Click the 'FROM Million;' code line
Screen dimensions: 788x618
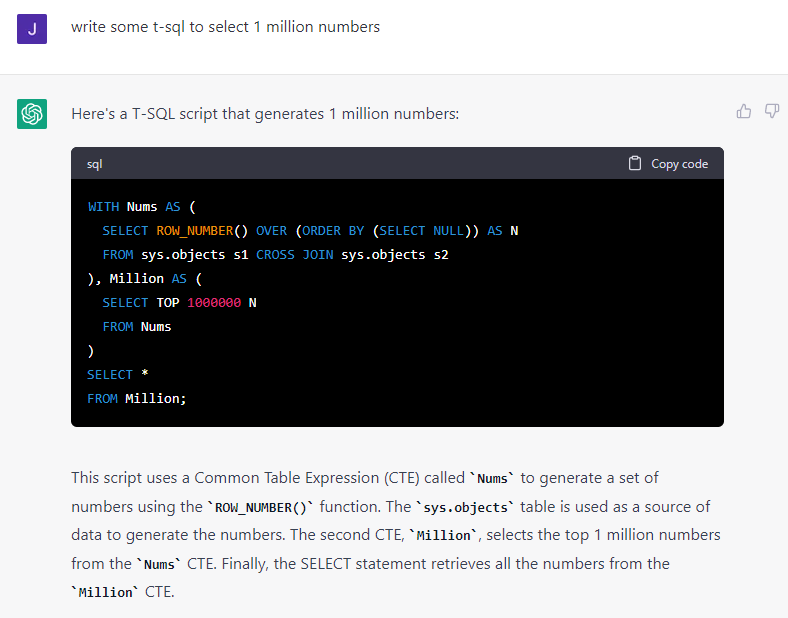137,399
